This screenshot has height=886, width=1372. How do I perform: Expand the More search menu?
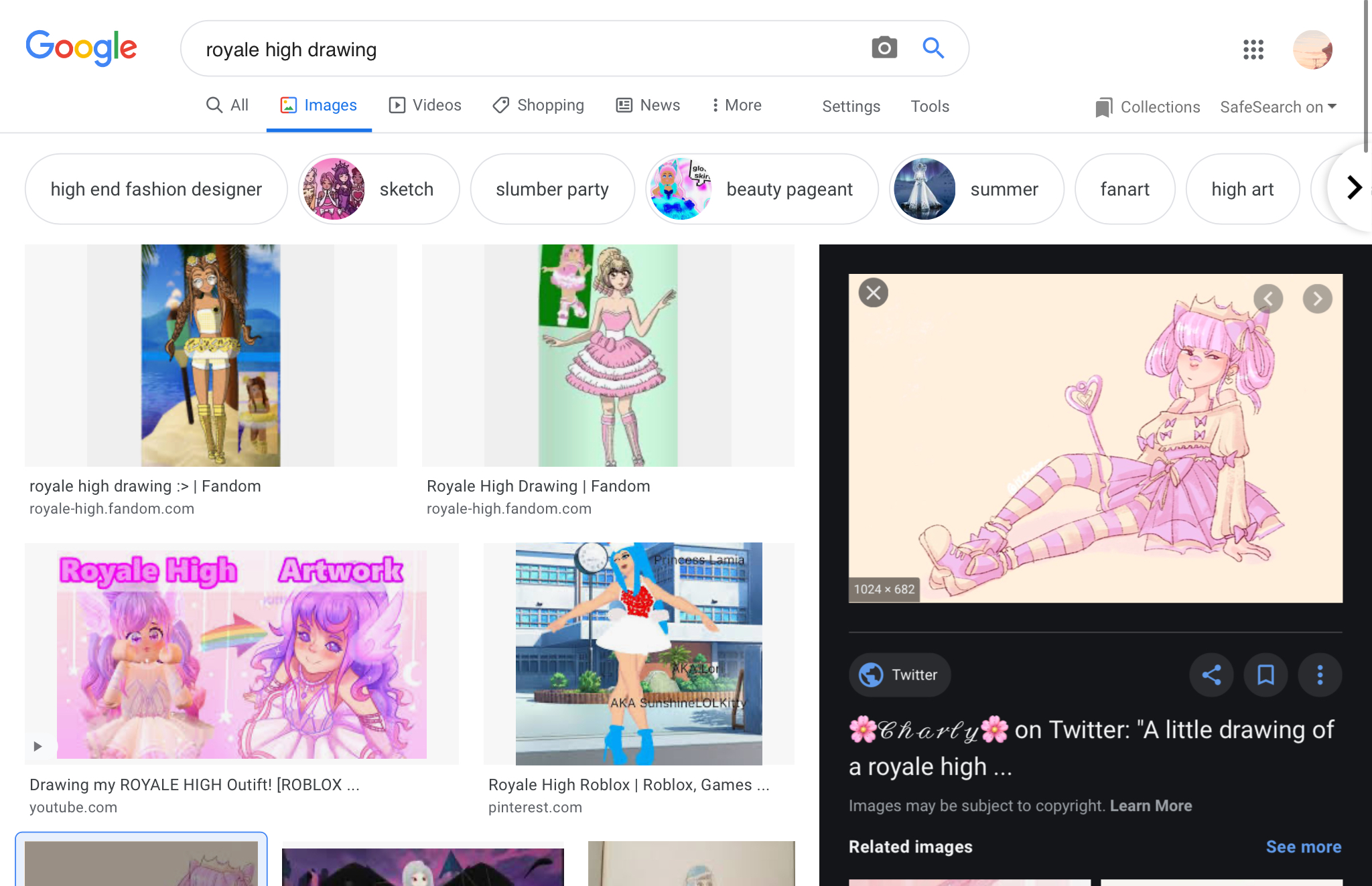(736, 105)
